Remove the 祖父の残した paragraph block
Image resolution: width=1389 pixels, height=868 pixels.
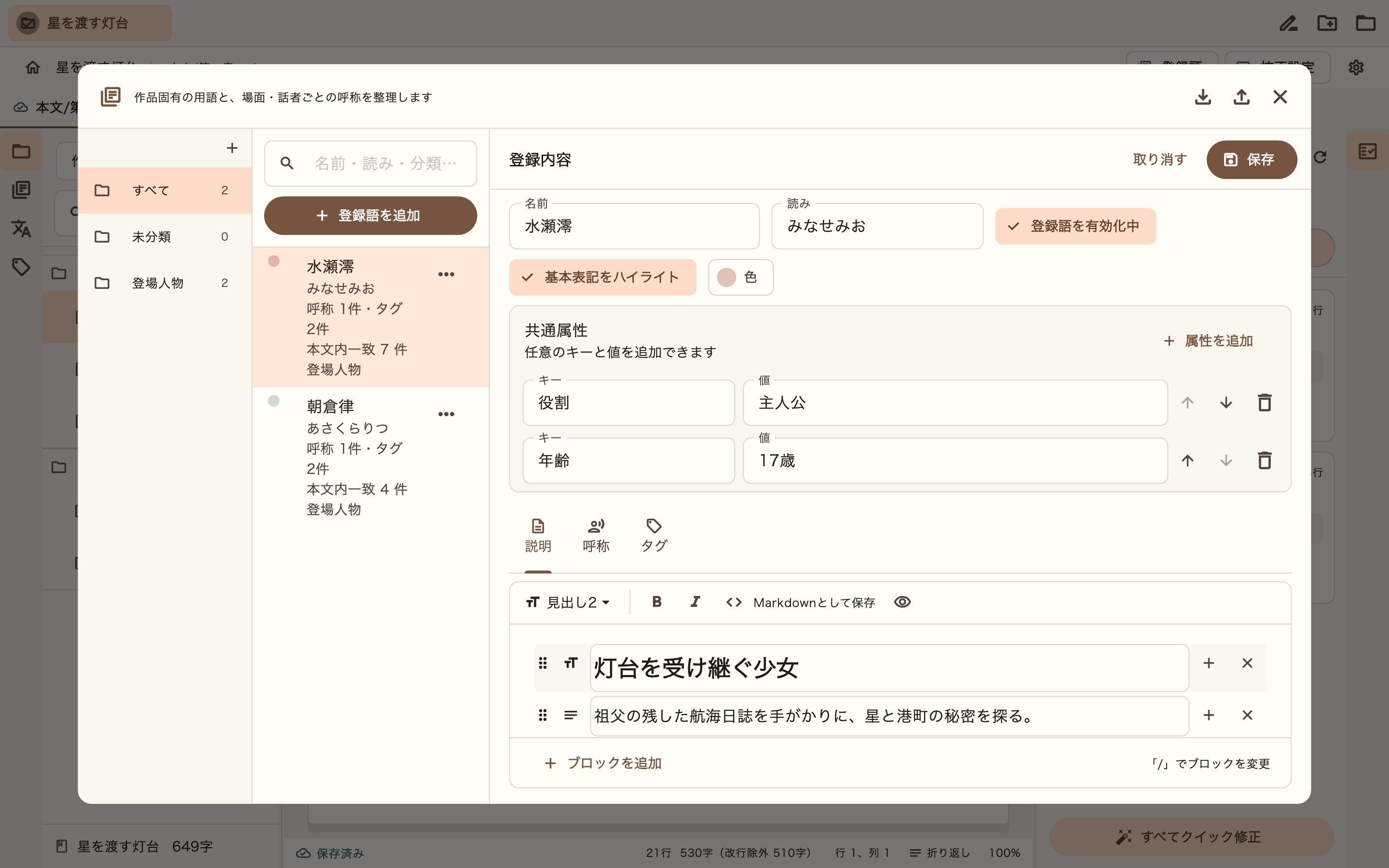coord(1247,715)
